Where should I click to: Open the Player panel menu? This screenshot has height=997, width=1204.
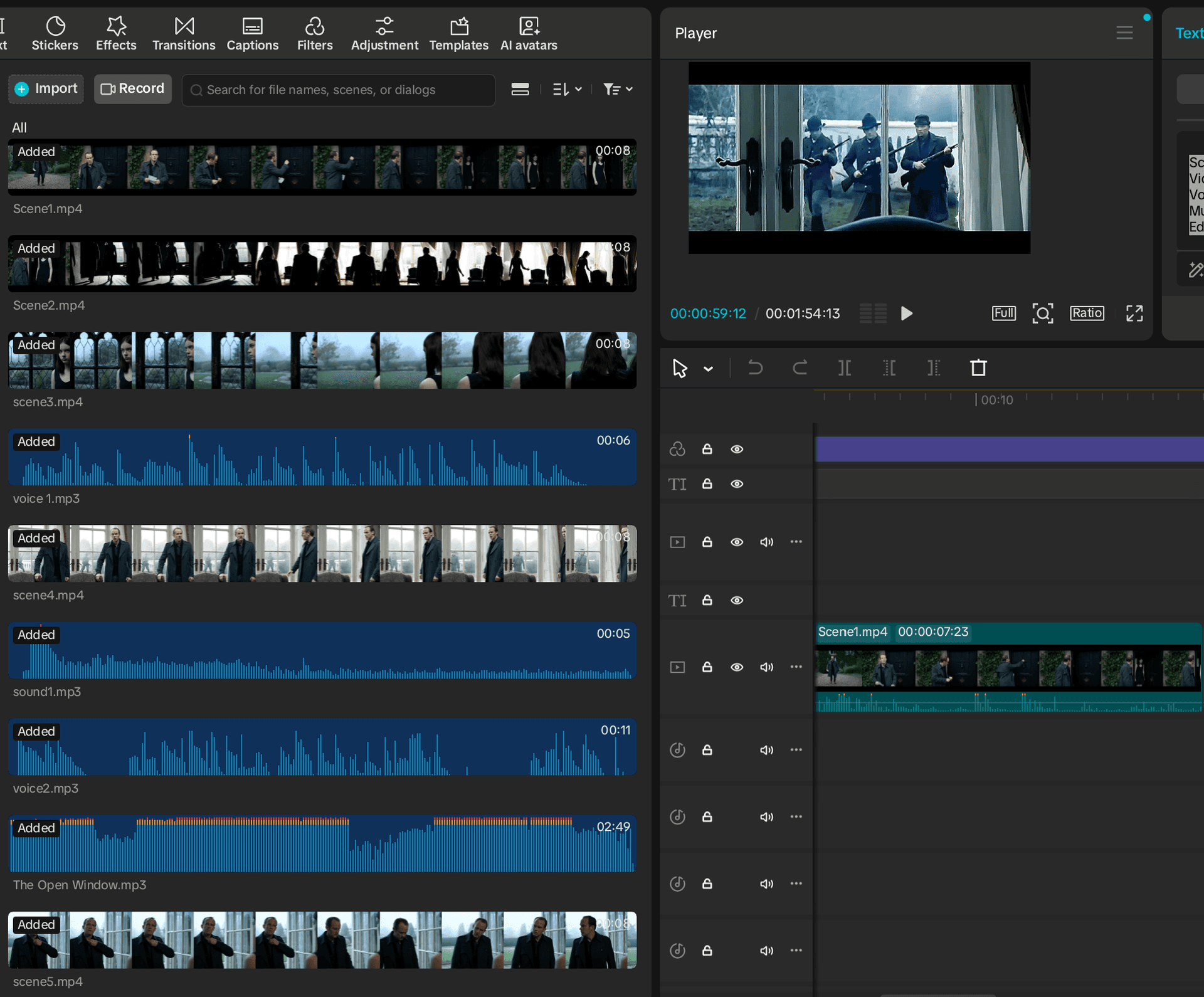1124,33
